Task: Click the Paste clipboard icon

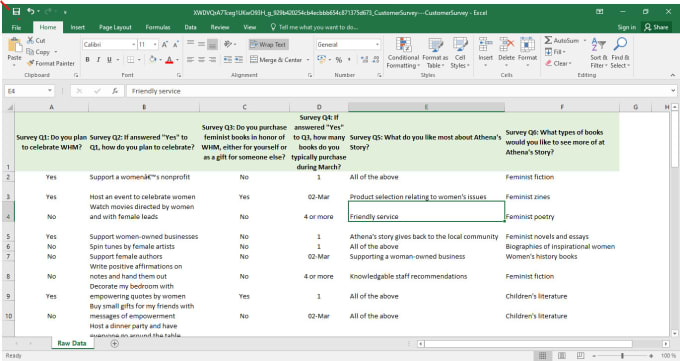Action: coord(14,45)
